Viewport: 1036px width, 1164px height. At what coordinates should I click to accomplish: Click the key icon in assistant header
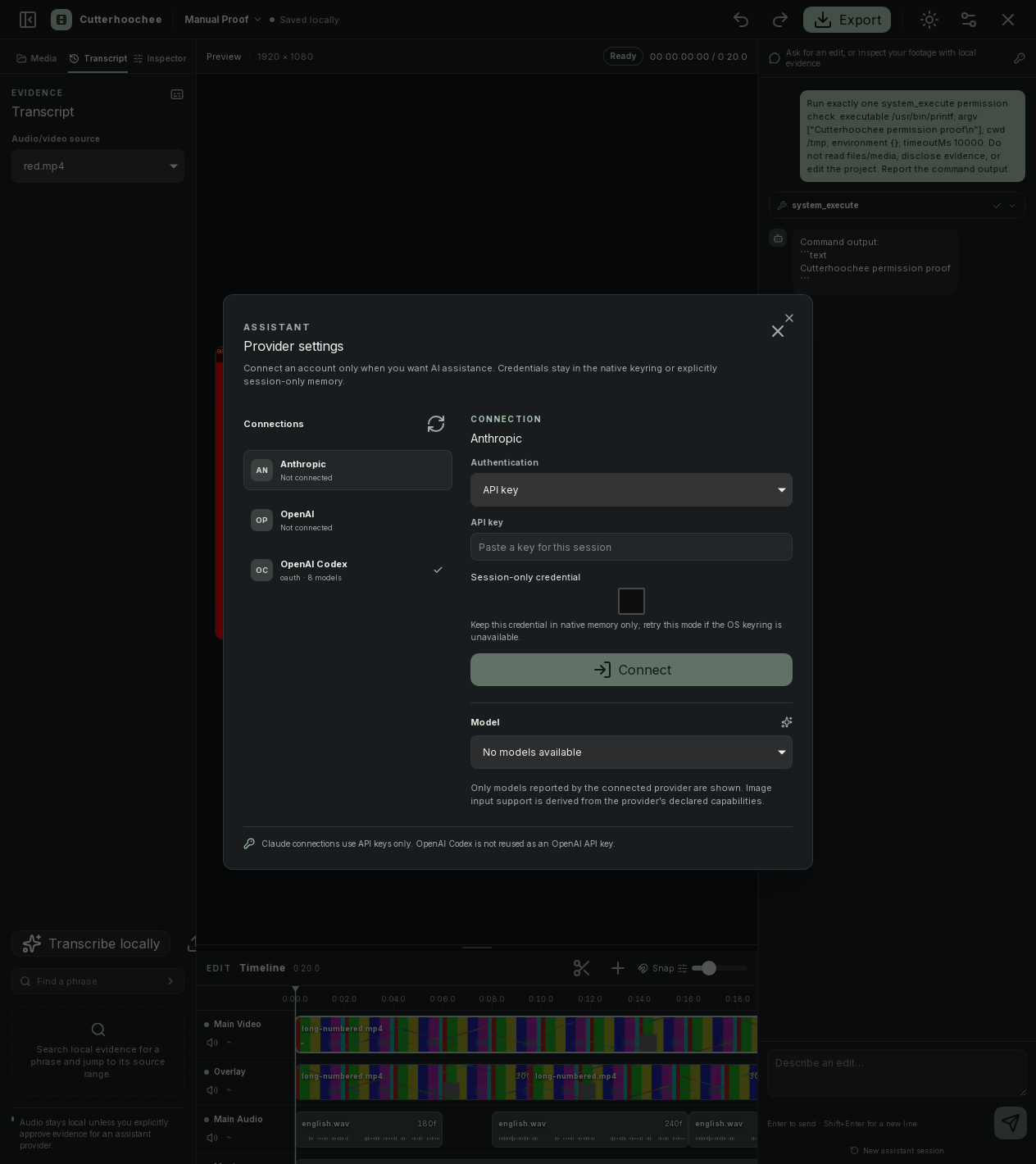(1020, 58)
